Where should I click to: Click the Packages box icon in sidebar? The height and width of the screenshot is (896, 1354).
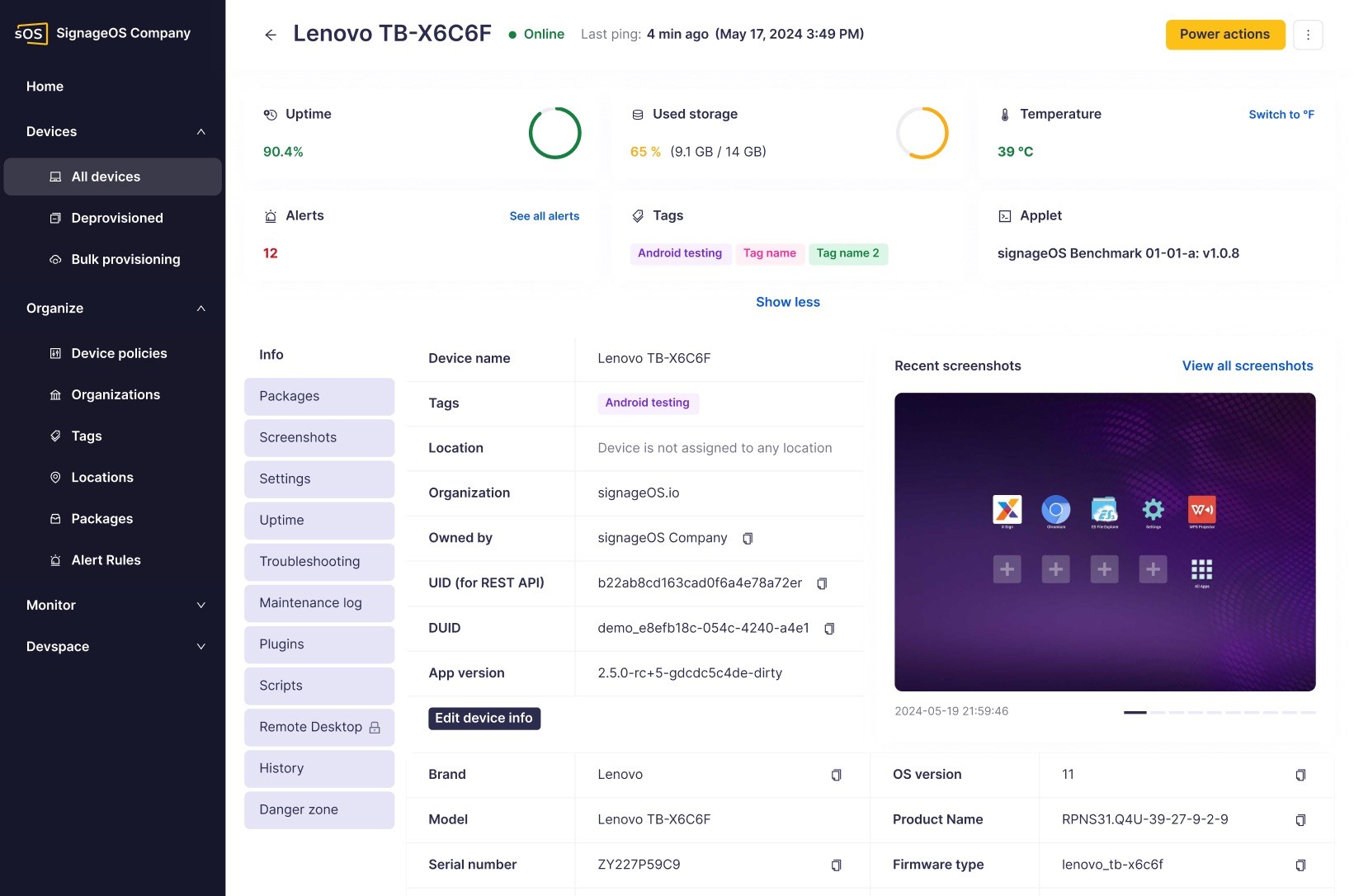[x=55, y=519]
